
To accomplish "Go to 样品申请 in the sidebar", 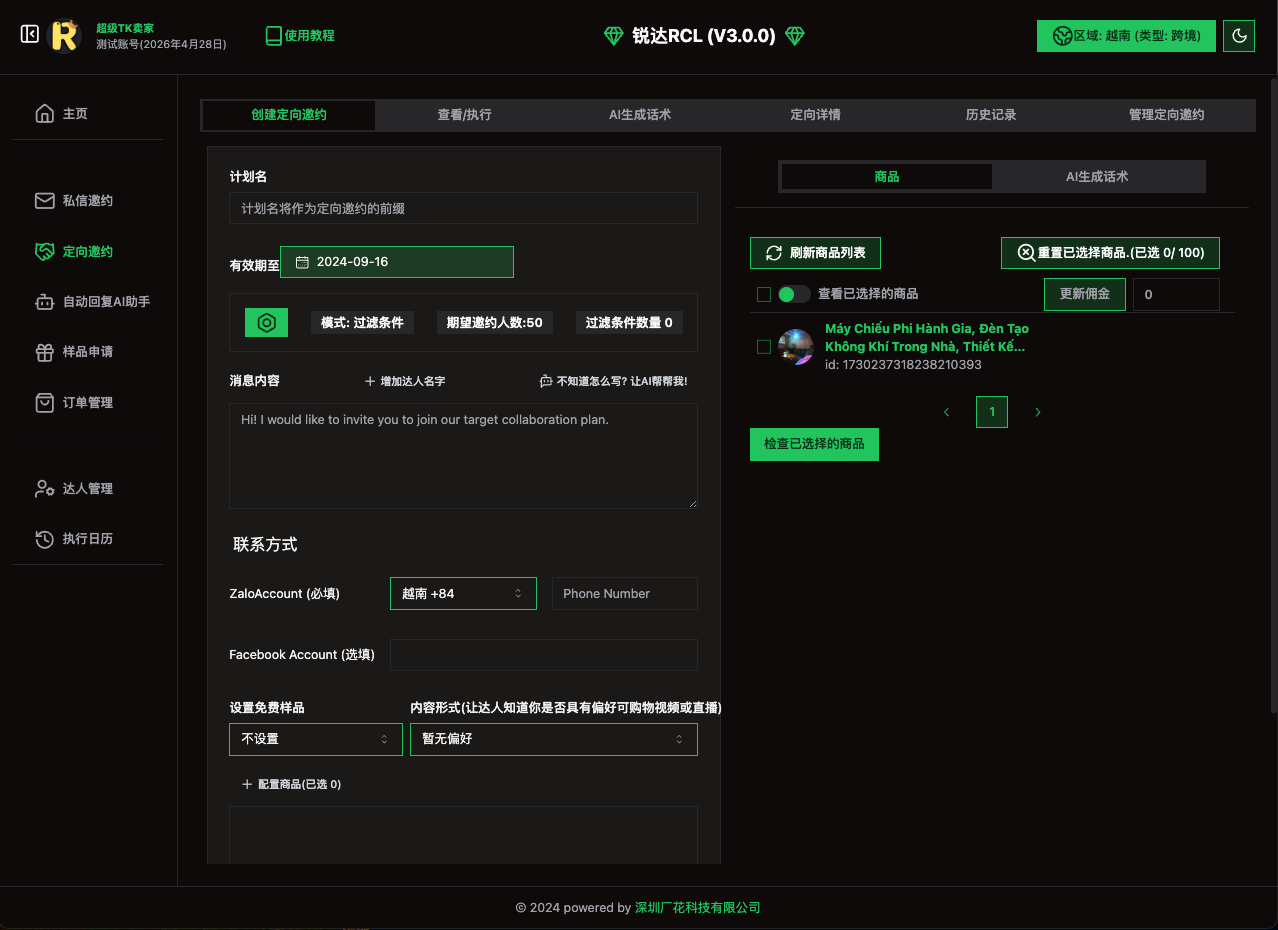I will [87, 352].
